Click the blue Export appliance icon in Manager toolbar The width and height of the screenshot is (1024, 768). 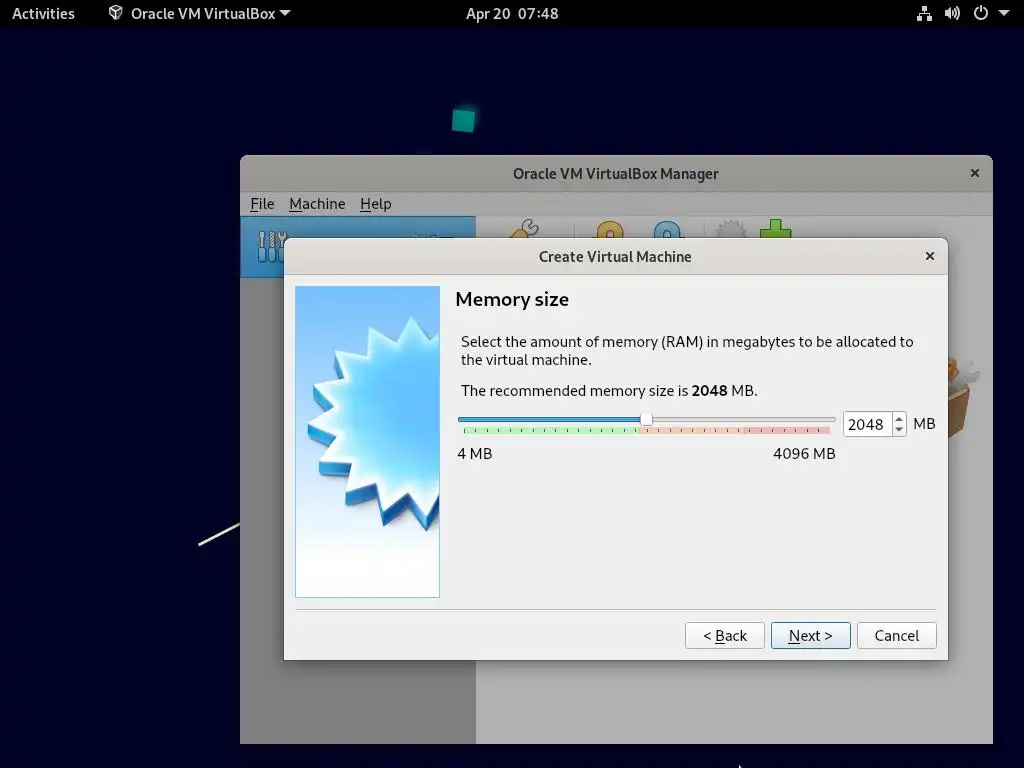(x=667, y=230)
